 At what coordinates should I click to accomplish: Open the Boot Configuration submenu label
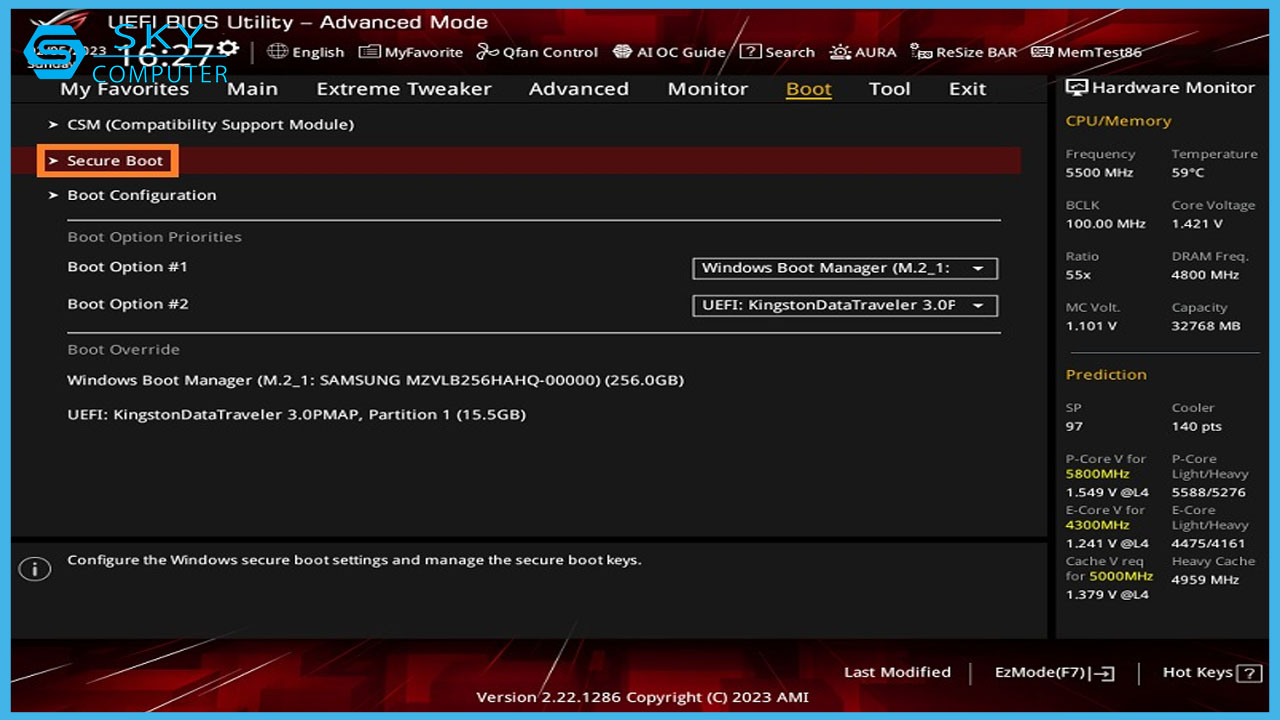[142, 196]
